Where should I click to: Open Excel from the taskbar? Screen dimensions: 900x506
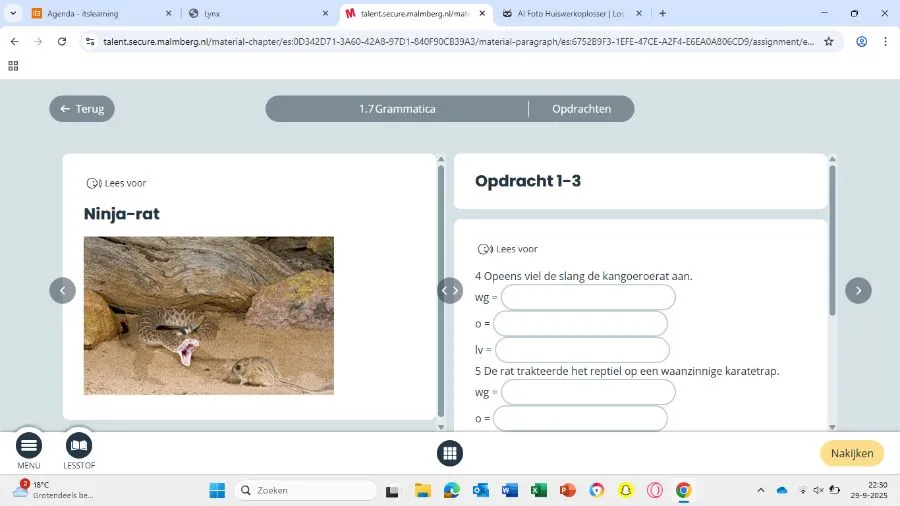pos(538,491)
